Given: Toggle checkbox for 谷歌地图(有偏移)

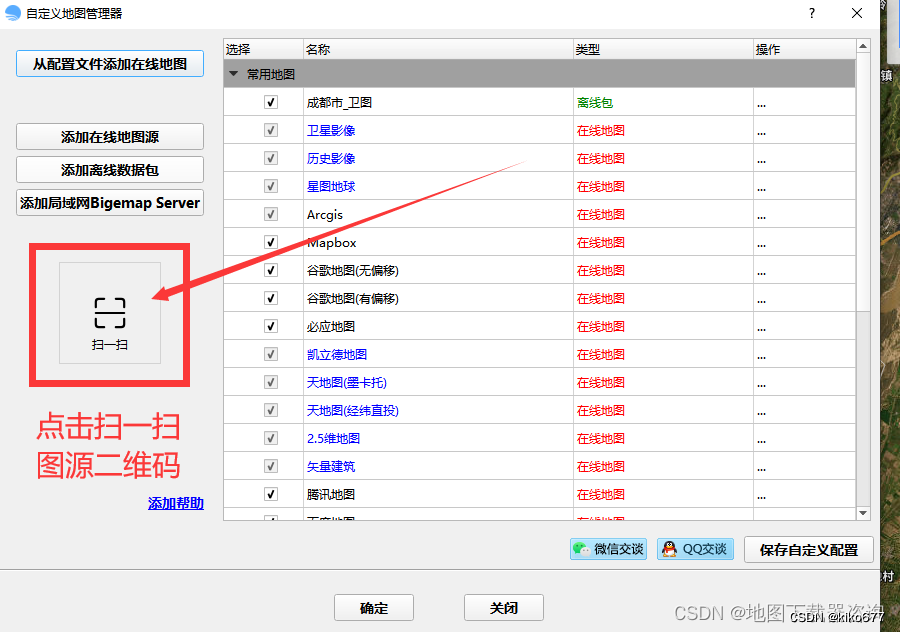Looking at the screenshot, I should pyautogui.click(x=271, y=298).
